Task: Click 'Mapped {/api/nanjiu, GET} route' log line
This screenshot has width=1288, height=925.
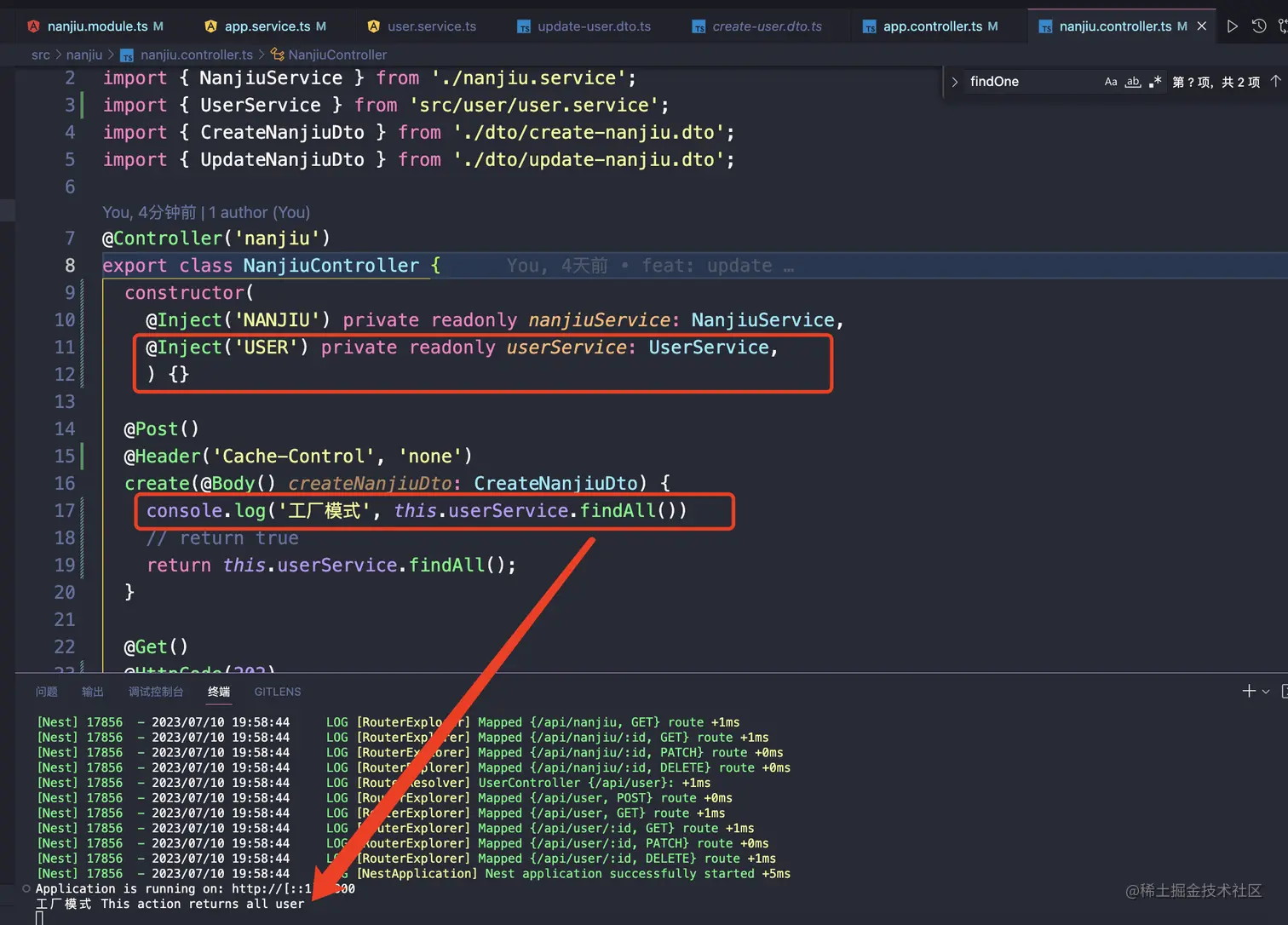Action: click(388, 722)
